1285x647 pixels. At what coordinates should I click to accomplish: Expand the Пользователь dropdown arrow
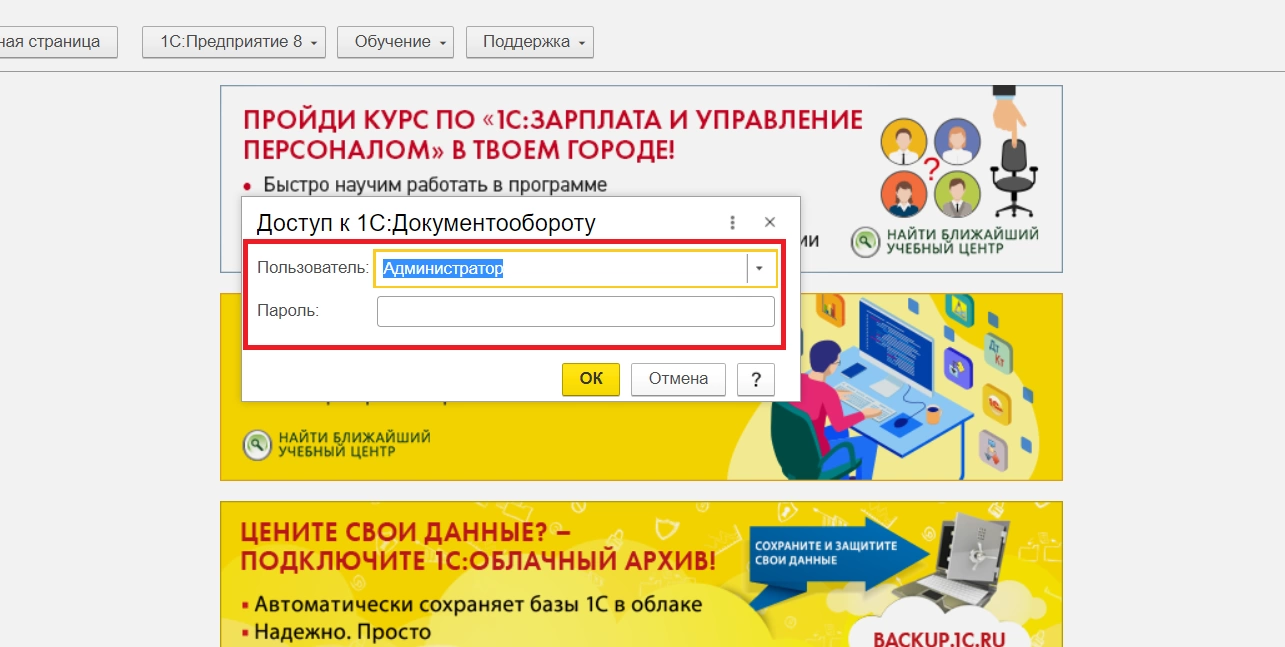(x=760, y=269)
